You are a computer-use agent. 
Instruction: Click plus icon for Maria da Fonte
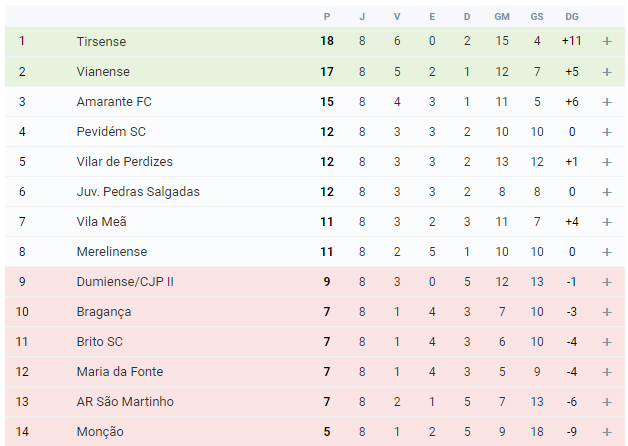click(x=607, y=372)
